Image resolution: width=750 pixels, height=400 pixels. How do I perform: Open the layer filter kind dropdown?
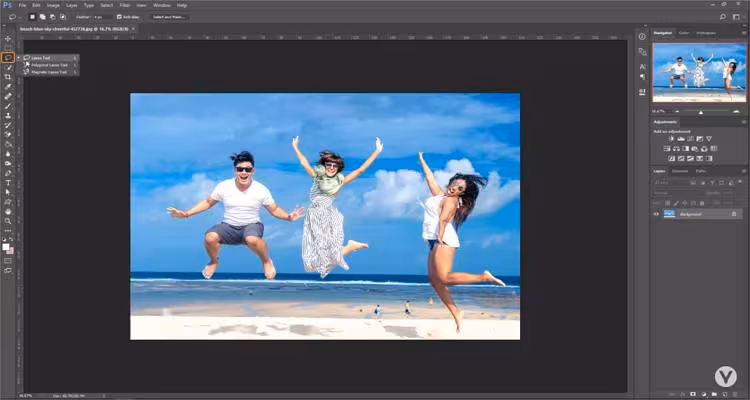pyautogui.click(x=671, y=183)
